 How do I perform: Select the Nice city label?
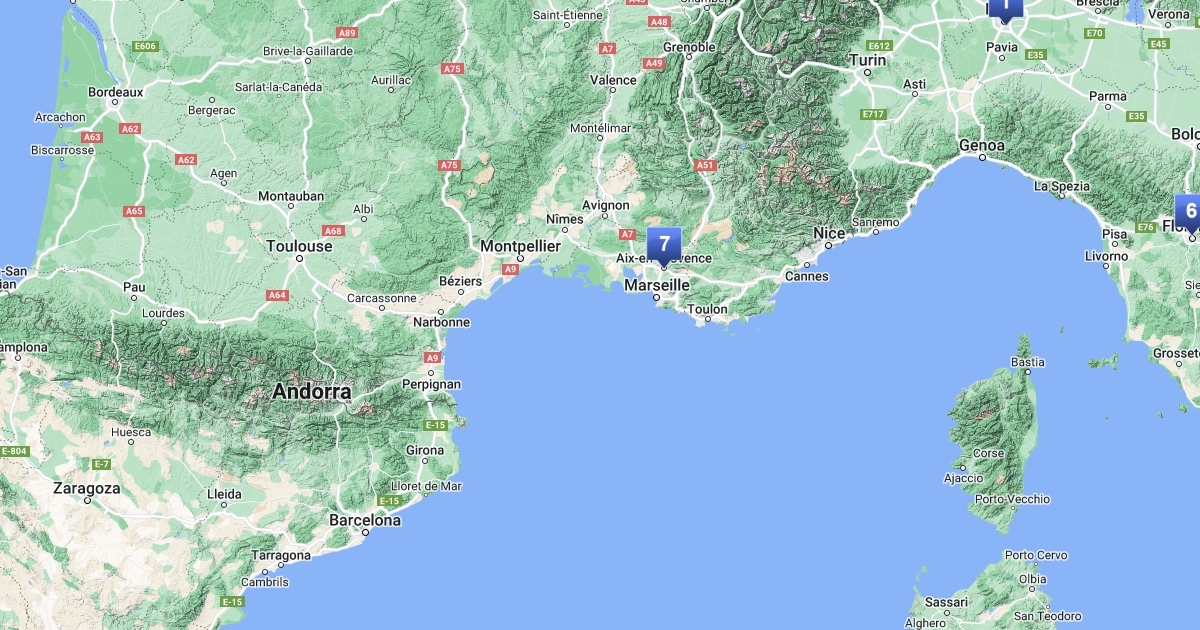click(x=829, y=233)
